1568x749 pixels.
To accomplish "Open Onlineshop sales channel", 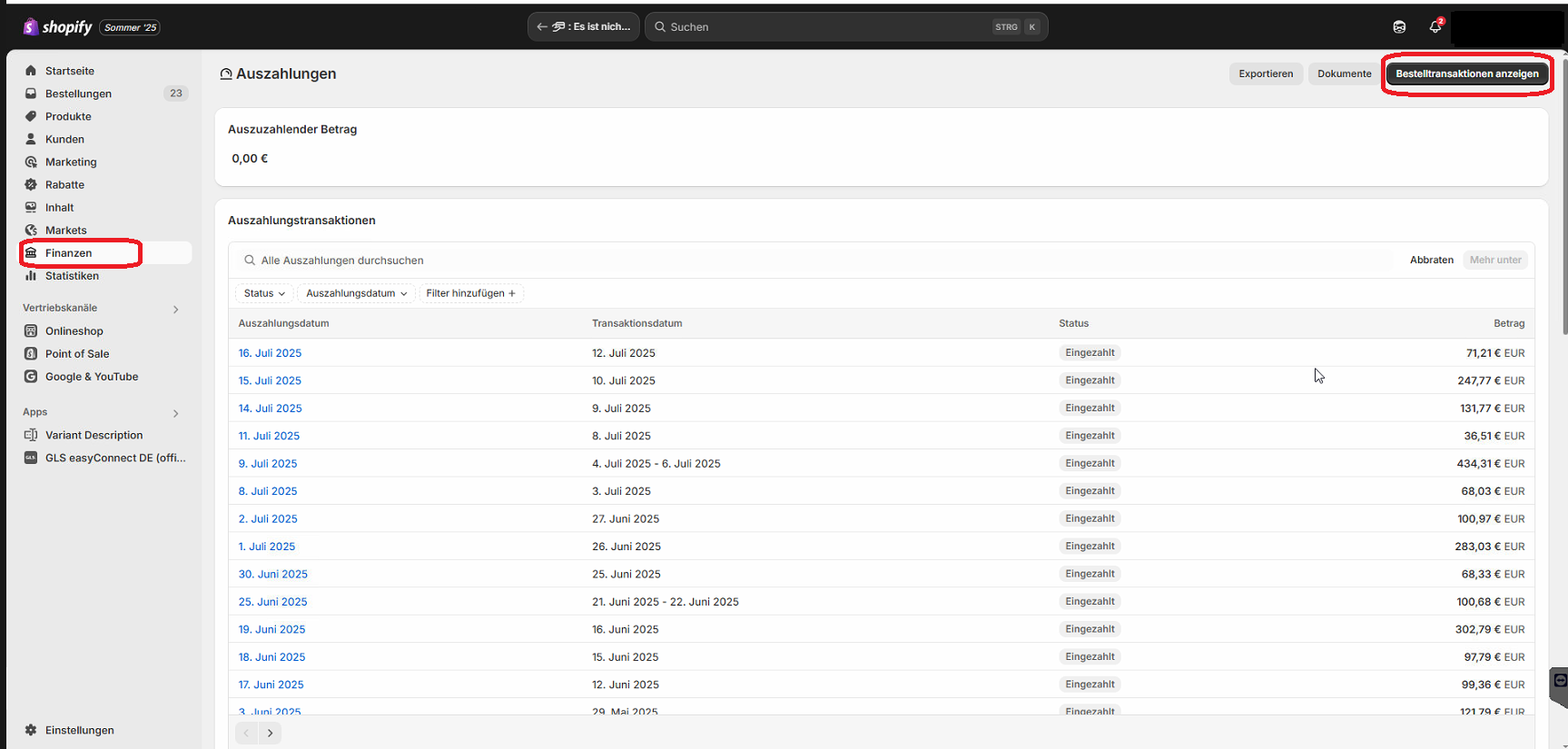I will (74, 331).
